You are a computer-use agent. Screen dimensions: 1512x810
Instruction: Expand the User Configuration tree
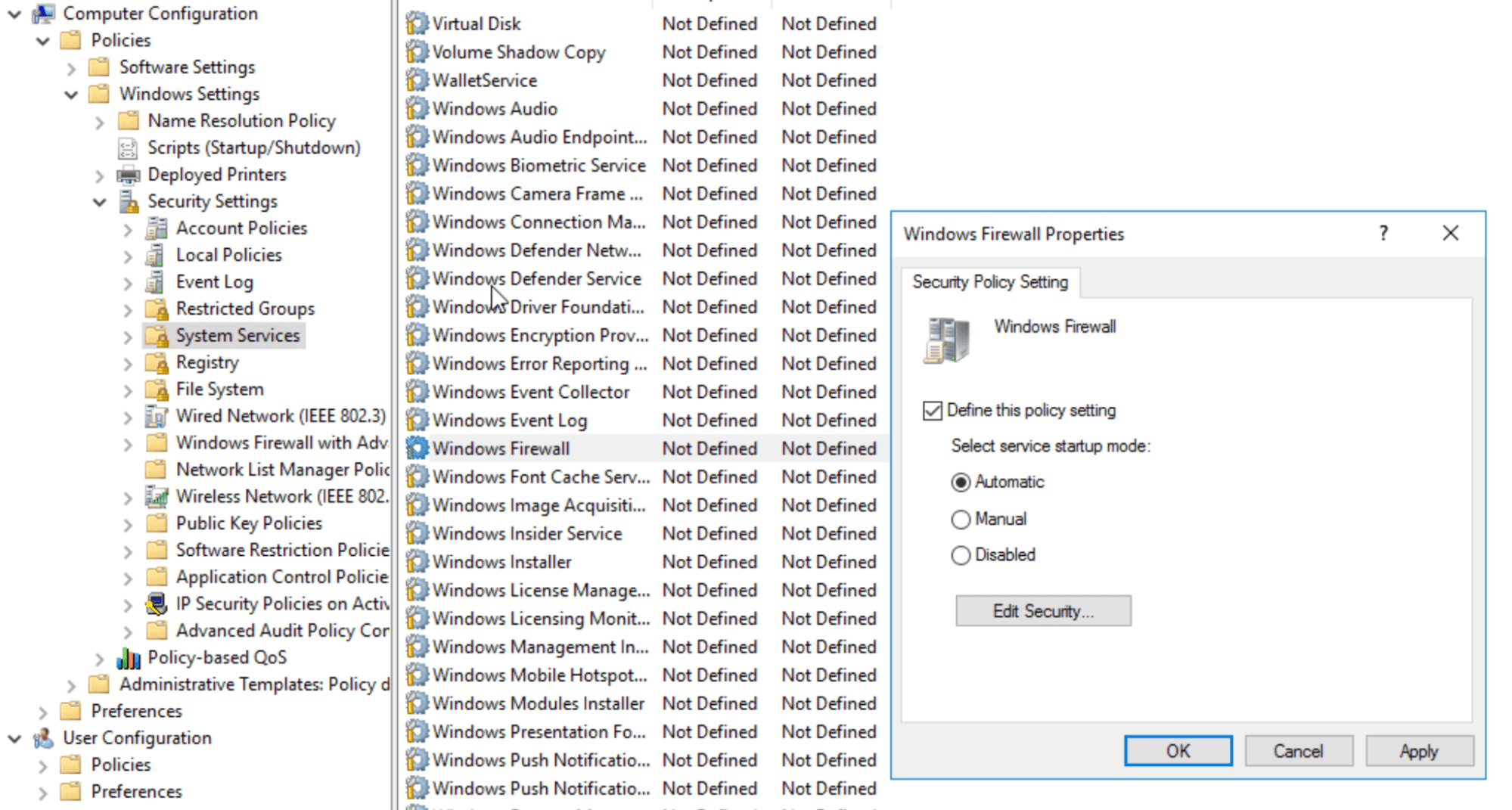(14, 738)
